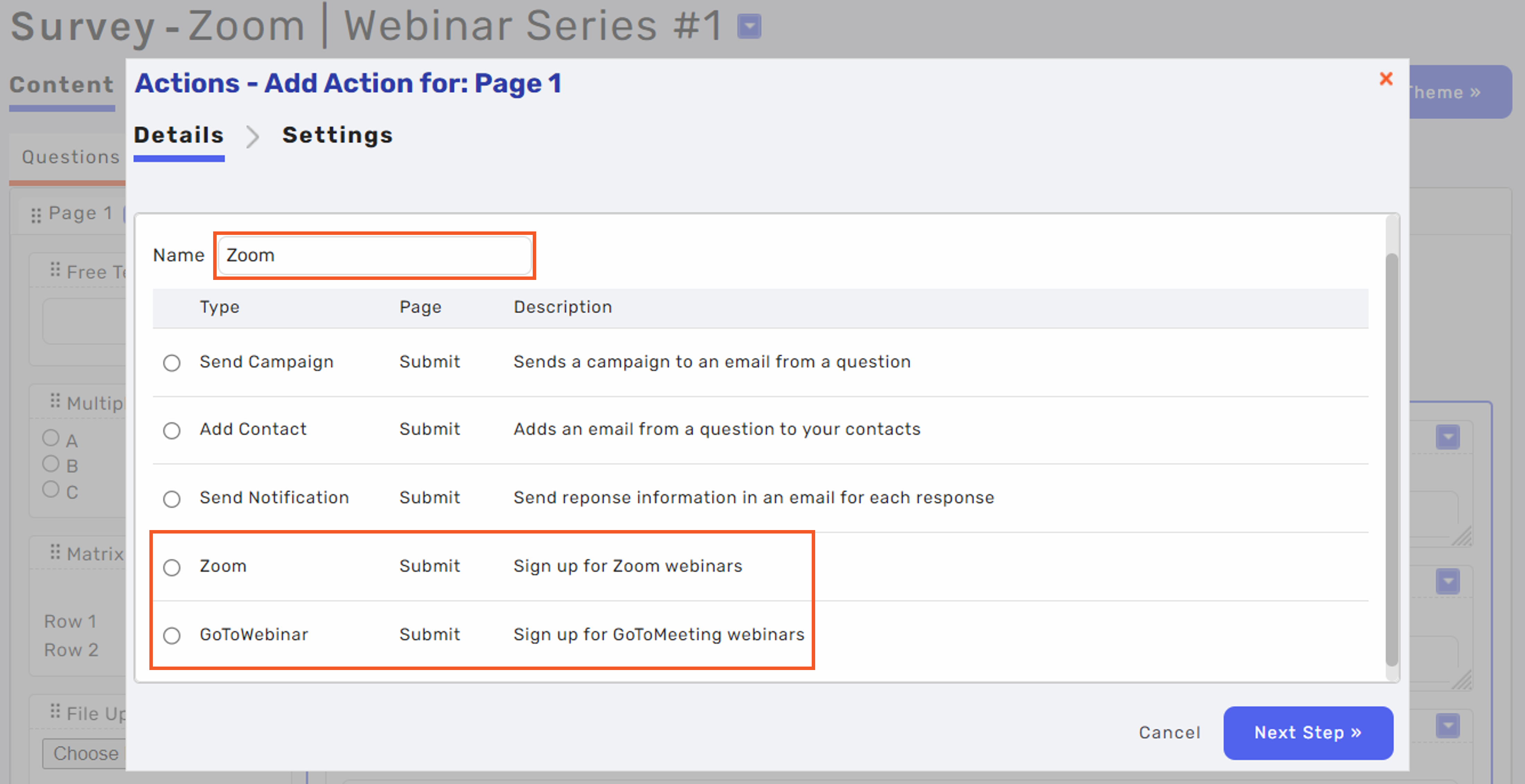Click the Description column header
Viewport: 1525px width, 784px height.
563,307
